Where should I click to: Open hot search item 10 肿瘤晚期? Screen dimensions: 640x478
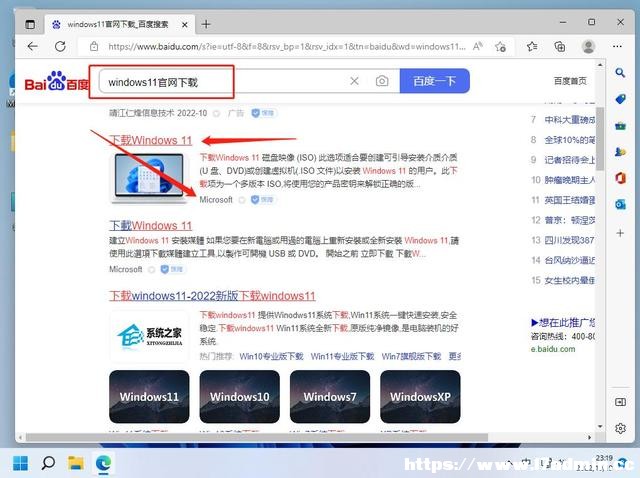[569, 180]
